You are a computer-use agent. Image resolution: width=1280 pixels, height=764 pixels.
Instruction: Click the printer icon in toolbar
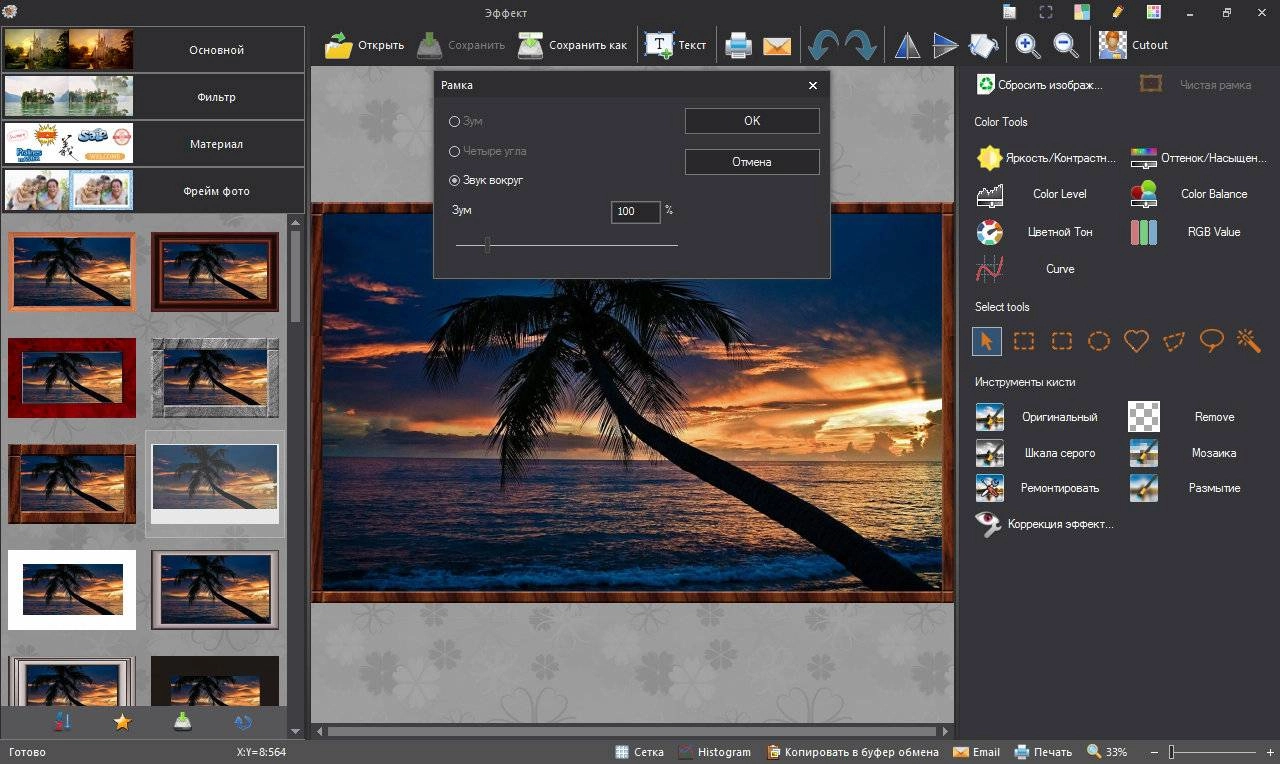738,45
